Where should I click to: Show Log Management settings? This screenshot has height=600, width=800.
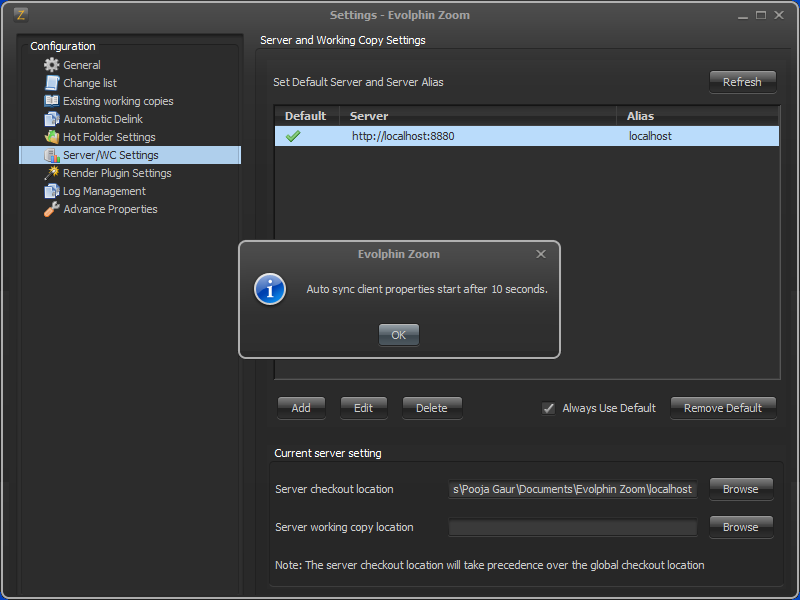pos(104,191)
